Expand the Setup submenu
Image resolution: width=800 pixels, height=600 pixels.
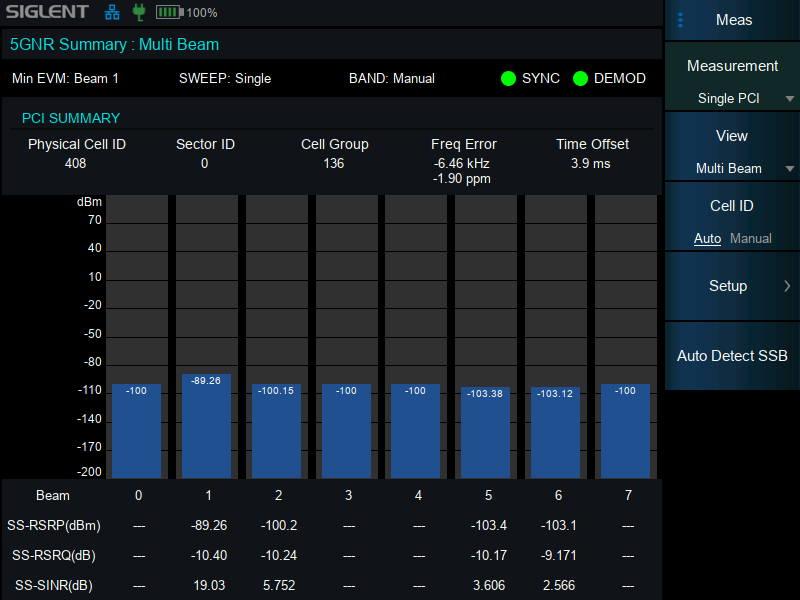(x=733, y=286)
